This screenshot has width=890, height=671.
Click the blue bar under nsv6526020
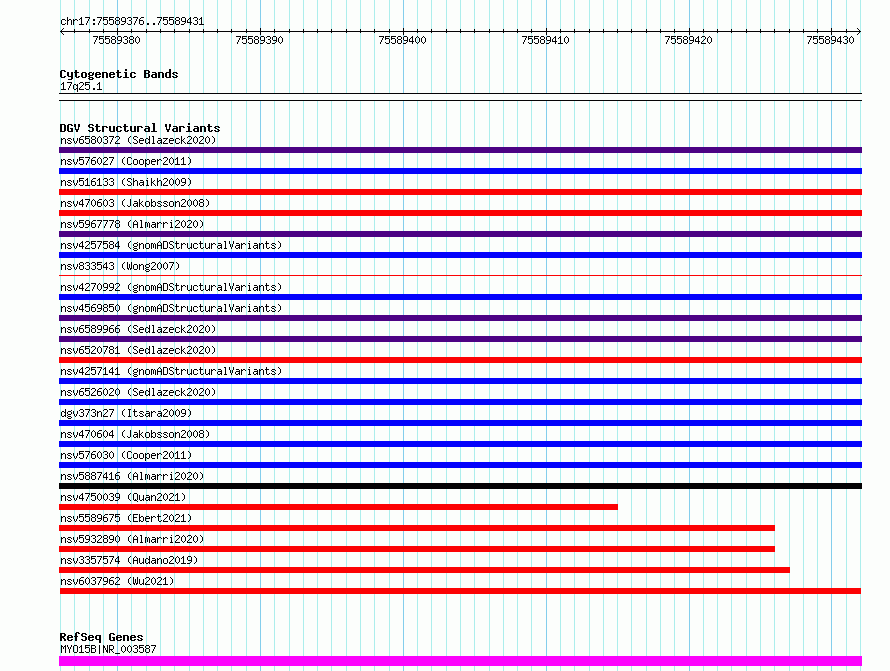click(x=460, y=402)
